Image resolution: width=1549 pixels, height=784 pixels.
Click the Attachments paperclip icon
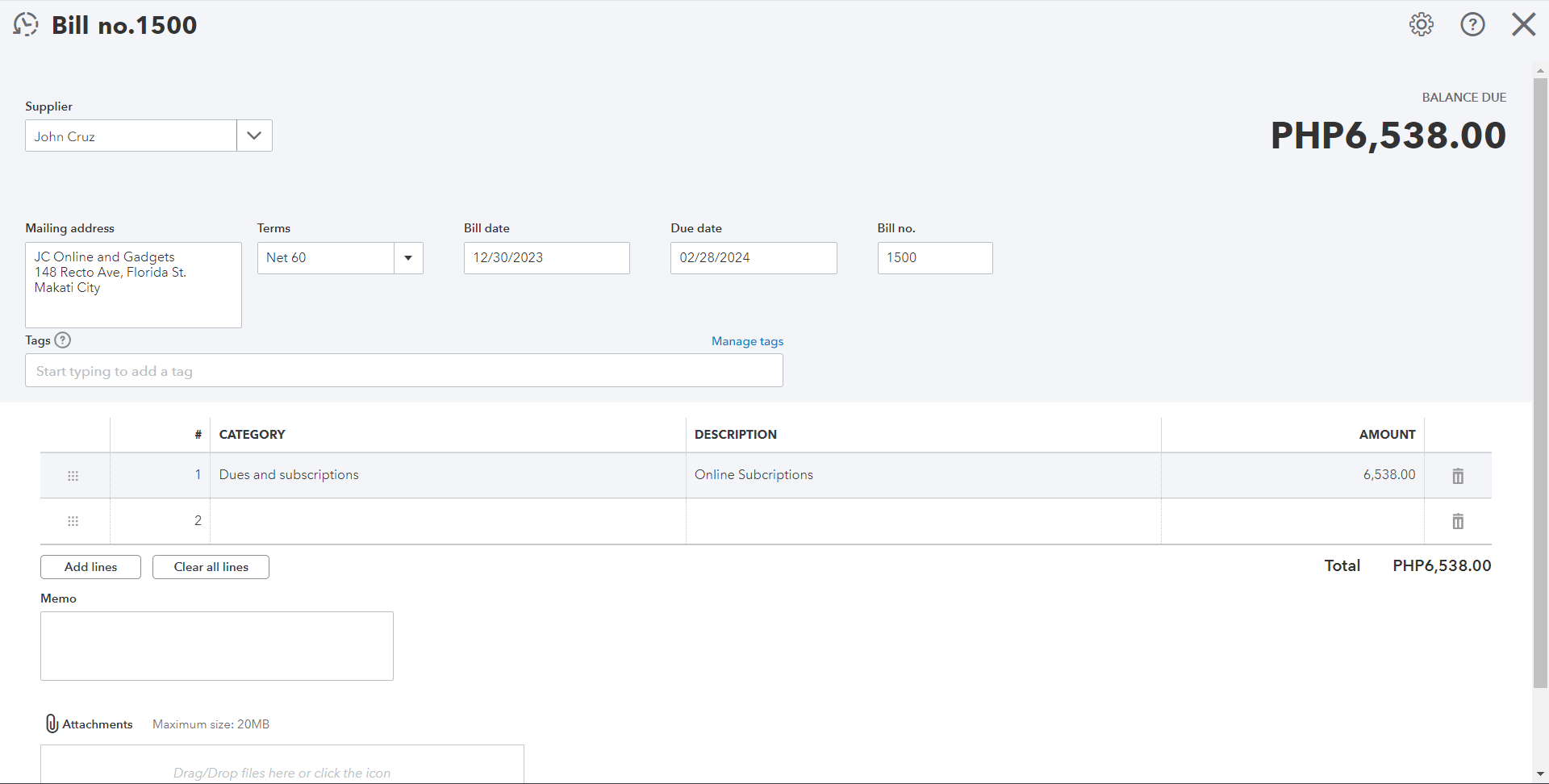click(x=52, y=724)
